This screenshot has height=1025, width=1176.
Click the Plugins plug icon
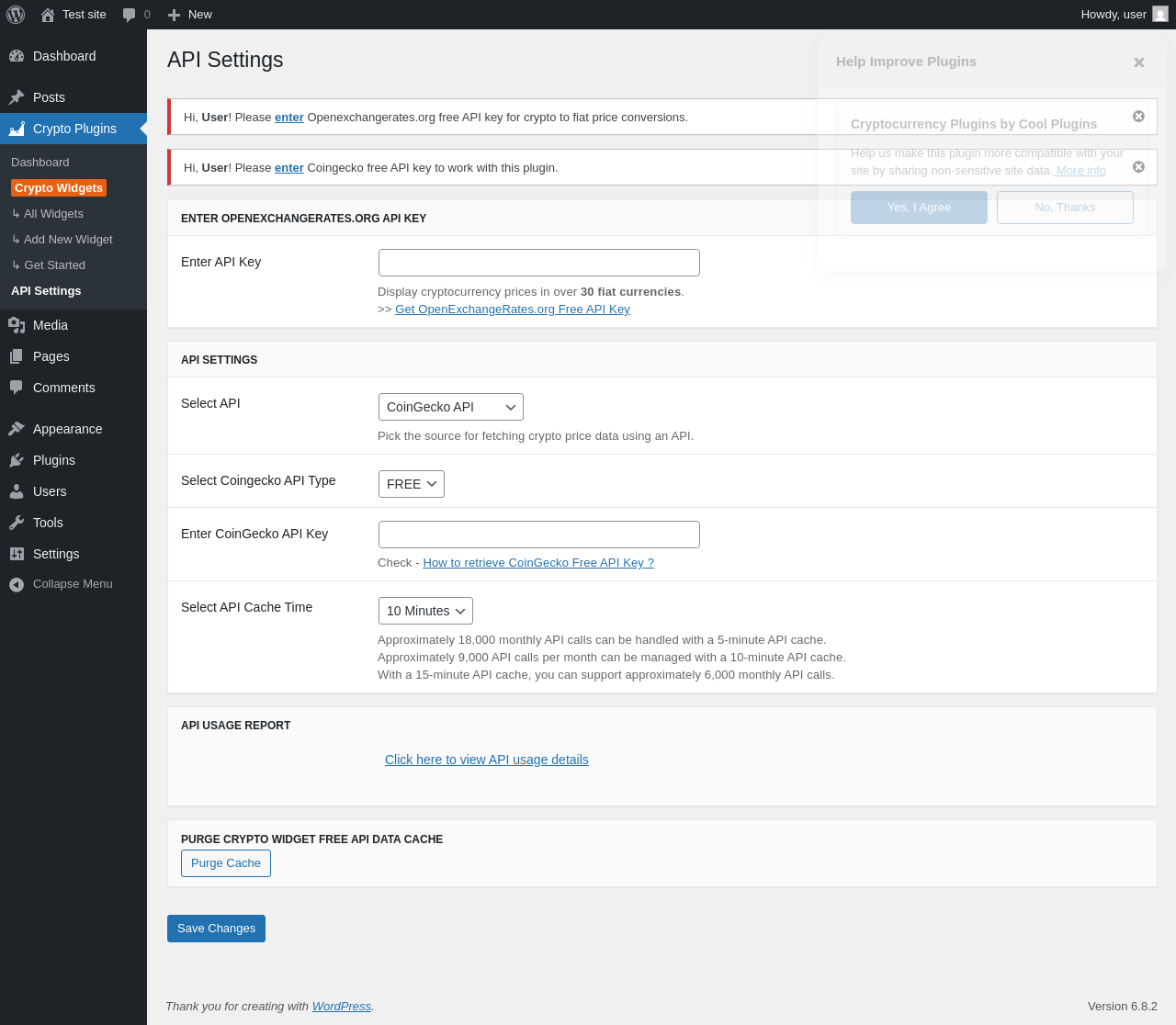(x=17, y=460)
